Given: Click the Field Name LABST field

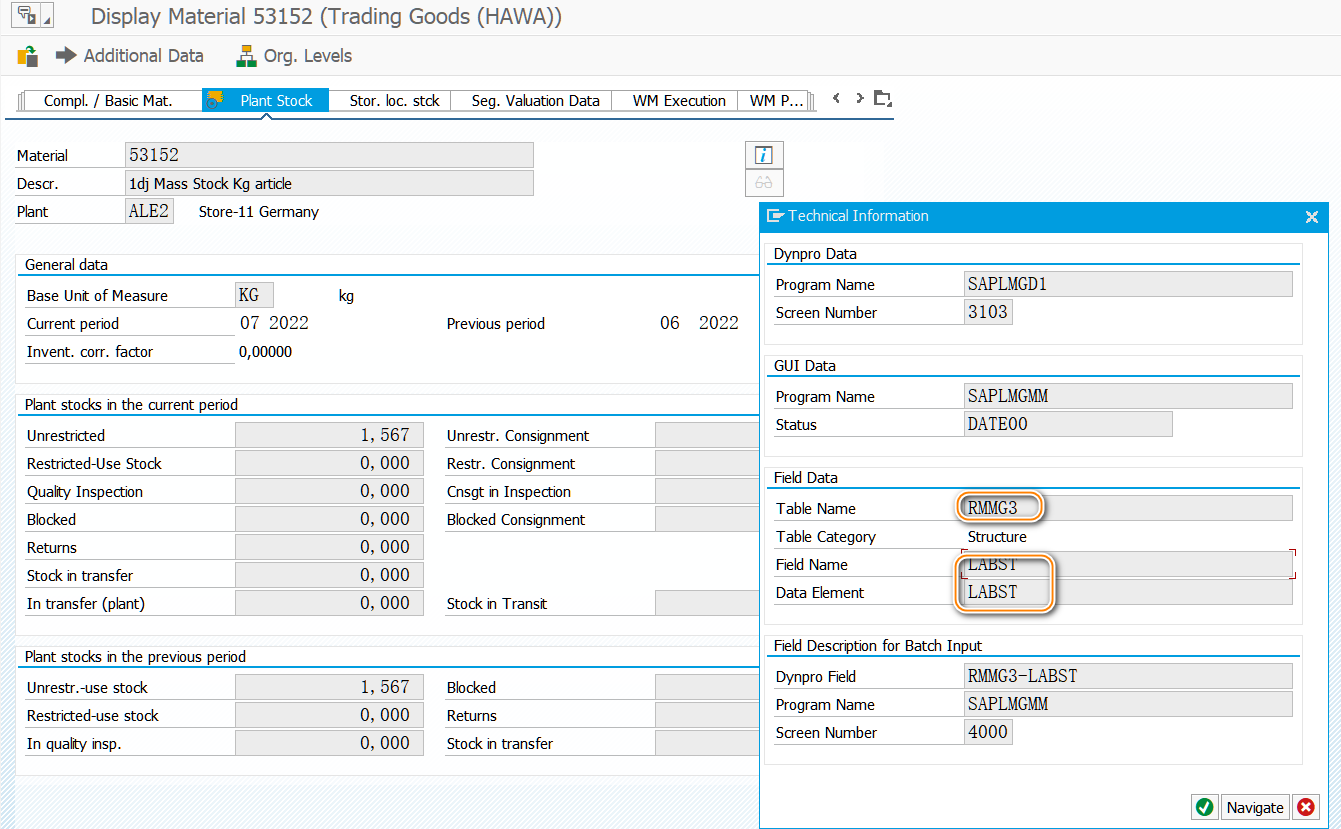Looking at the screenshot, I should click(1128, 564).
